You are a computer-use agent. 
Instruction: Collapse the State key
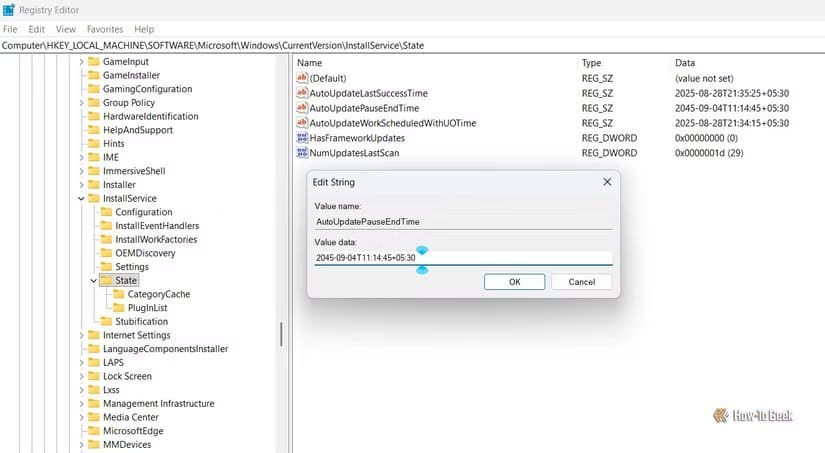tap(94, 280)
